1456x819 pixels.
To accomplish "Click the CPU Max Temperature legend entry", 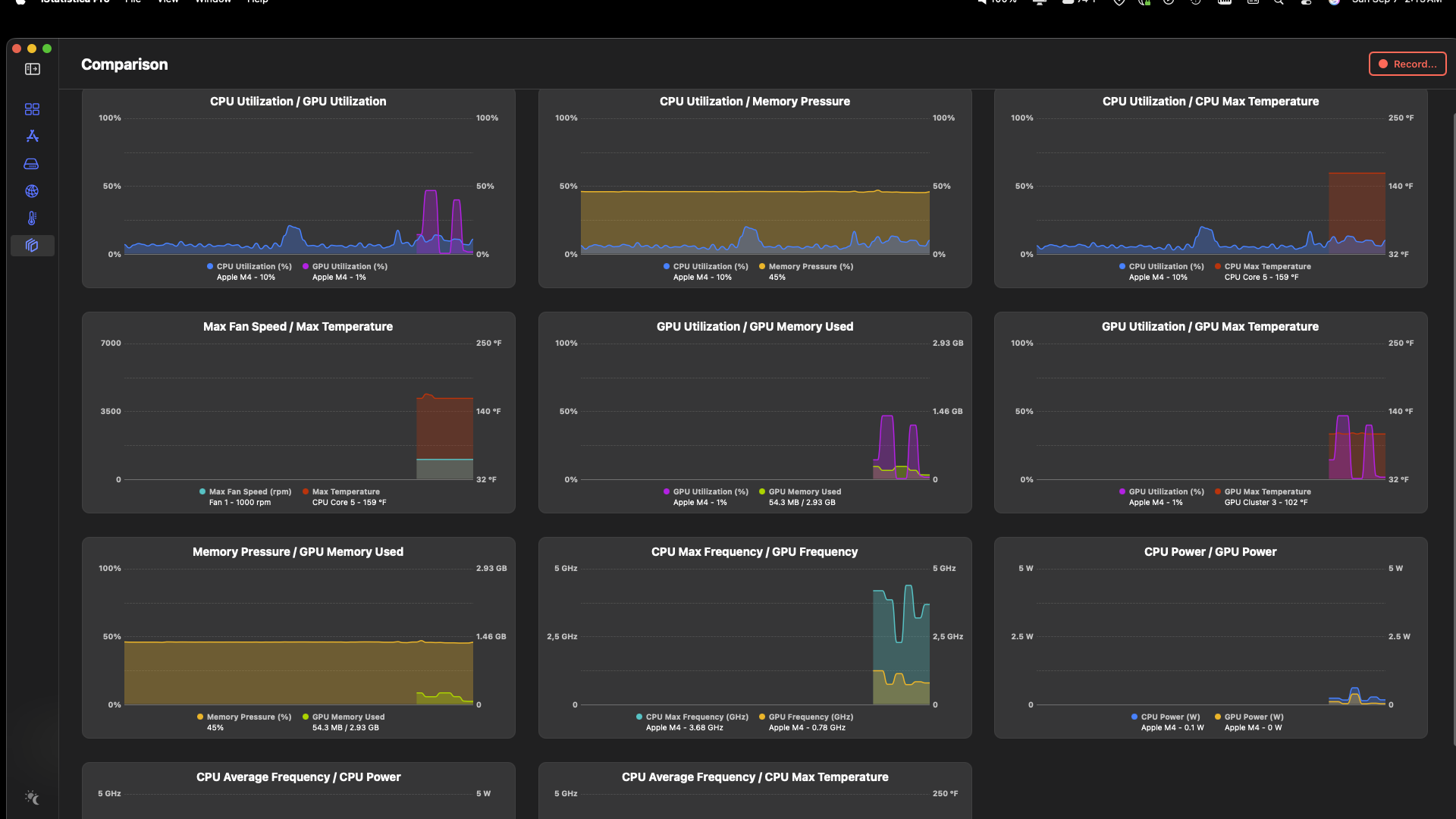I will coord(1266,267).
